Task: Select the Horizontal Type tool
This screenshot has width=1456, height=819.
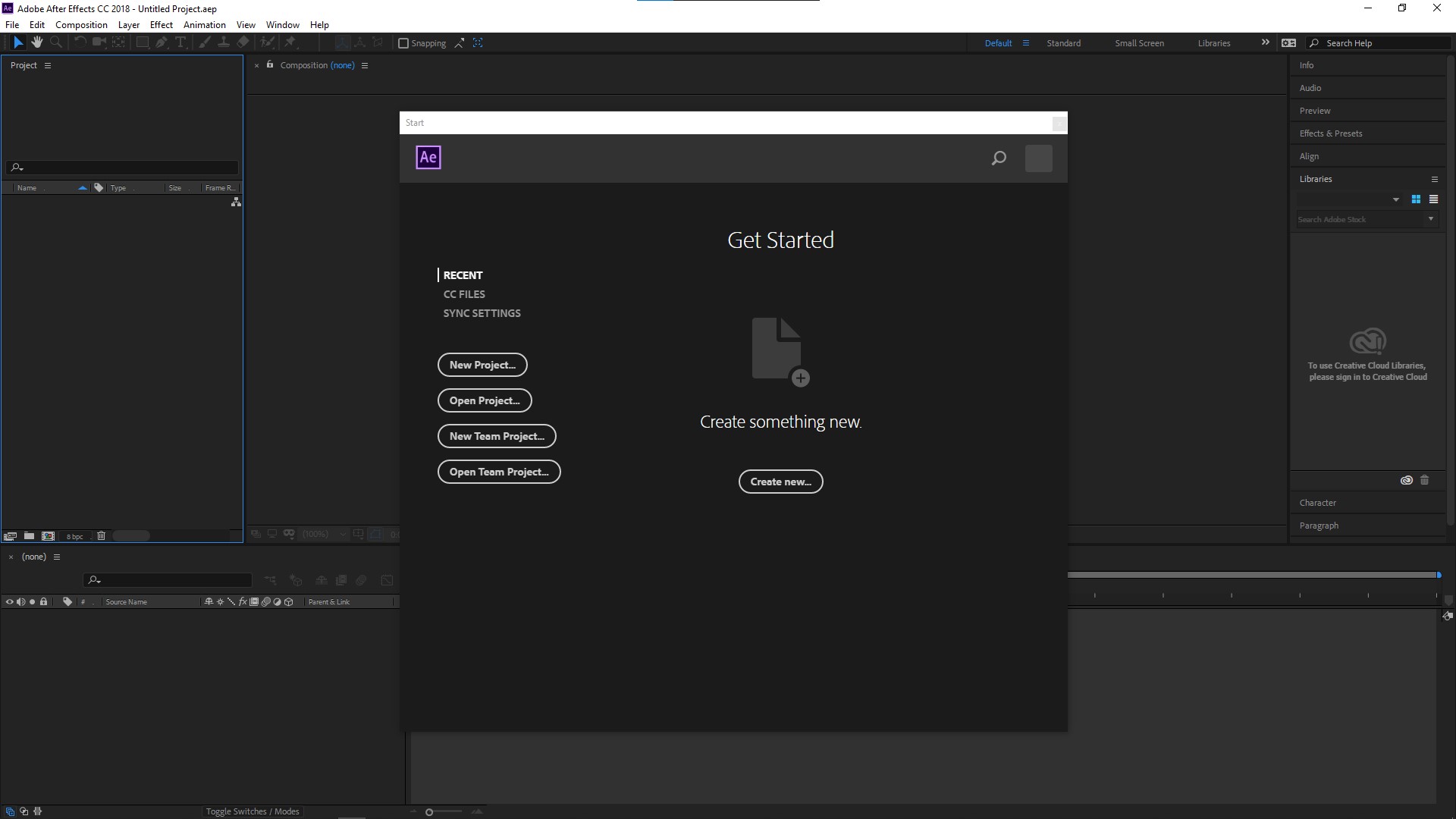Action: (180, 42)
